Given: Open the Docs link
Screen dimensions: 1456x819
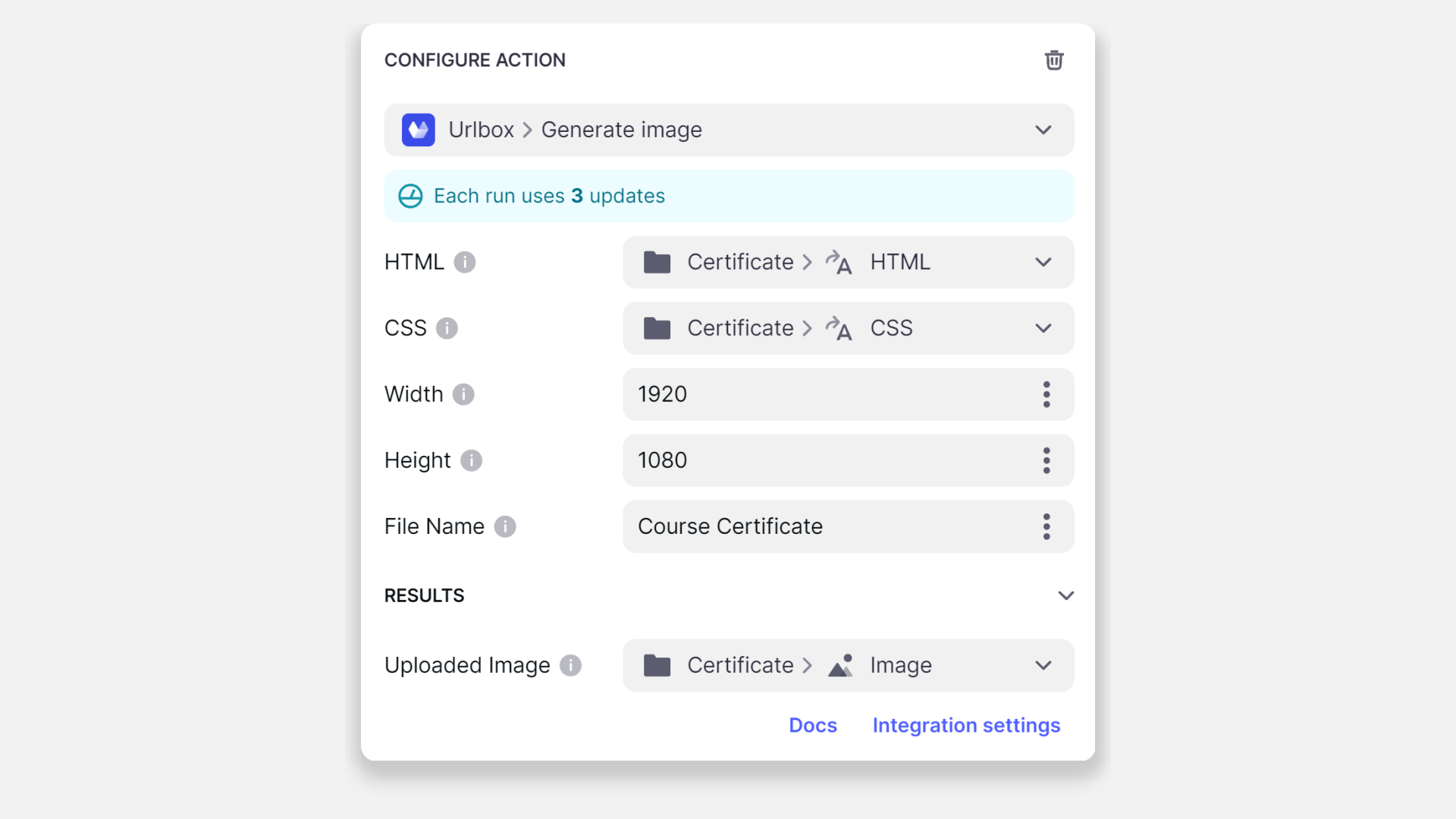Looking at the screenshot, I should (813, 725).
